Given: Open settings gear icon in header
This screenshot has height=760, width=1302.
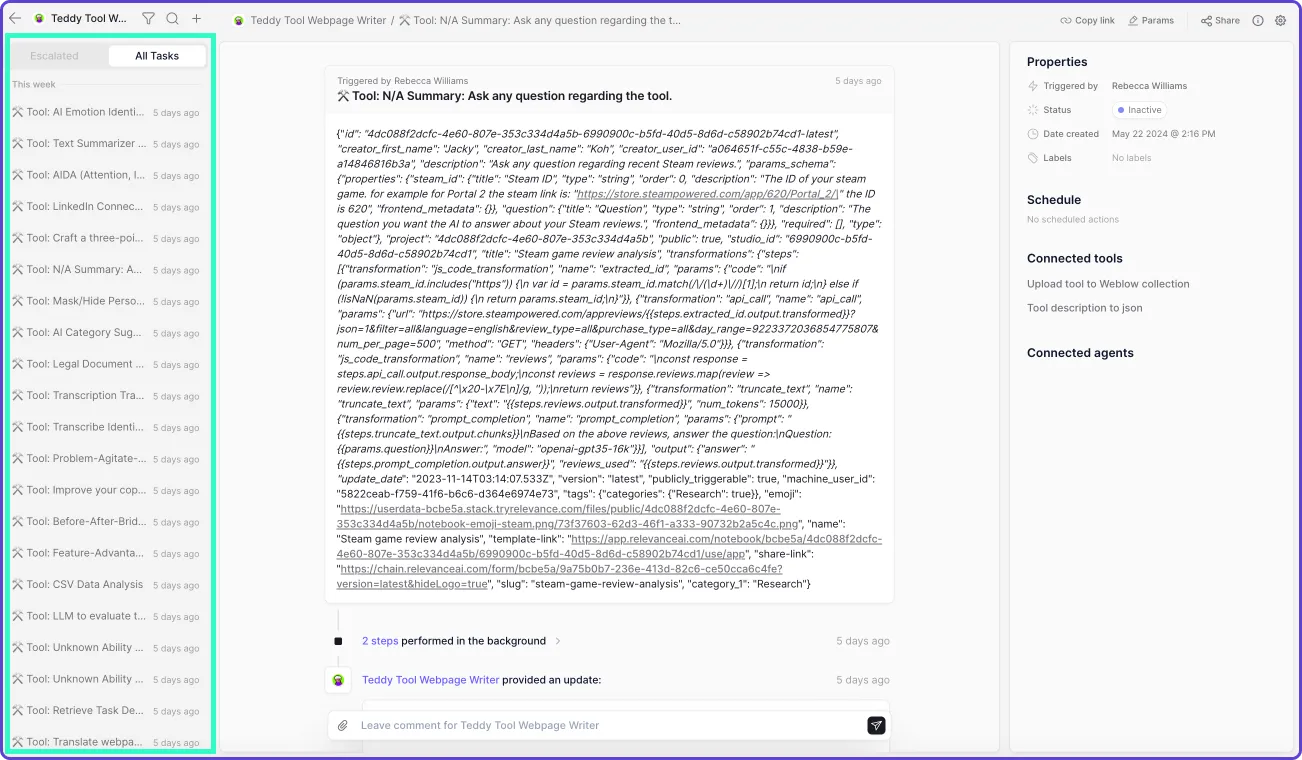Looking at the screenshot, I should [x=1281, y=20].
